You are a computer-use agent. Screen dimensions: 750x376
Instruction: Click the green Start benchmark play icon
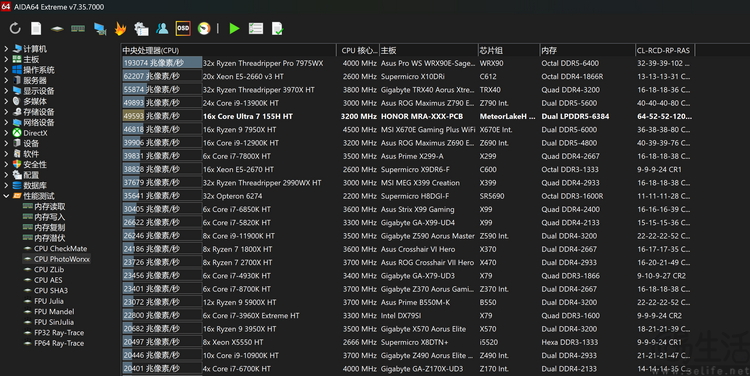(x=234, y=29)
